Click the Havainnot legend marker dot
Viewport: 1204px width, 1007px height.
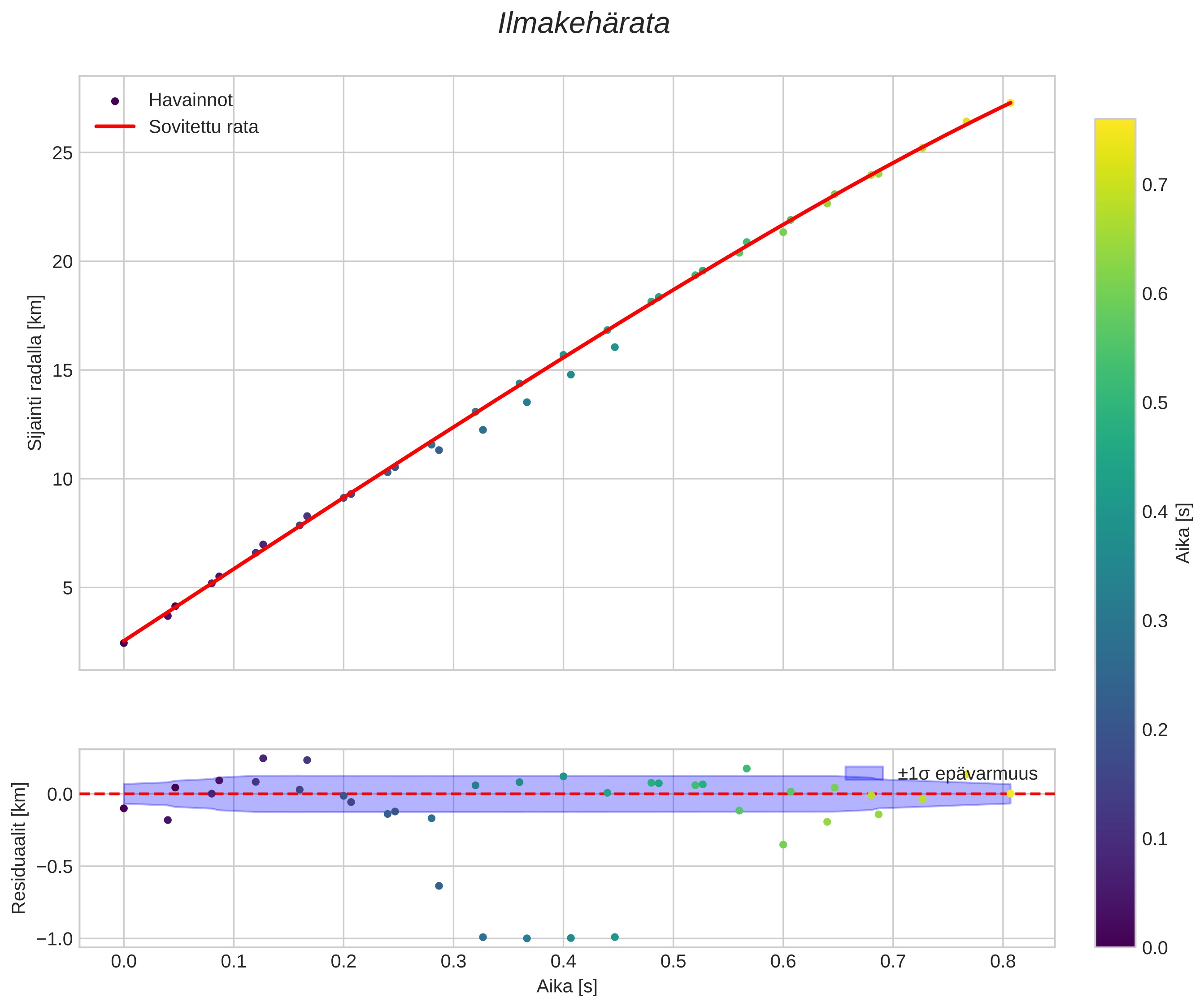pyautogui.click(x=115, y=101)
